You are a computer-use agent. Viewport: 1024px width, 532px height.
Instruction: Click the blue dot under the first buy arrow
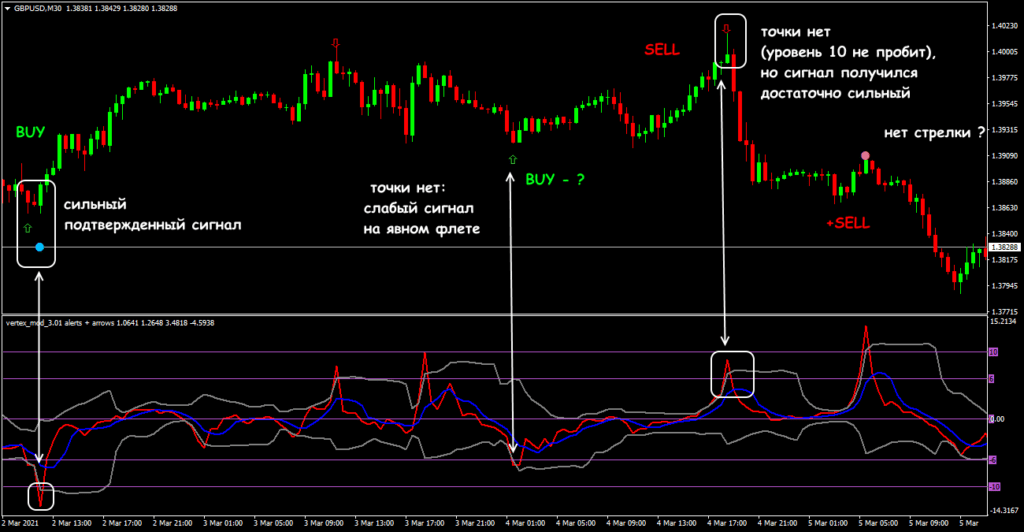[39, 246]
